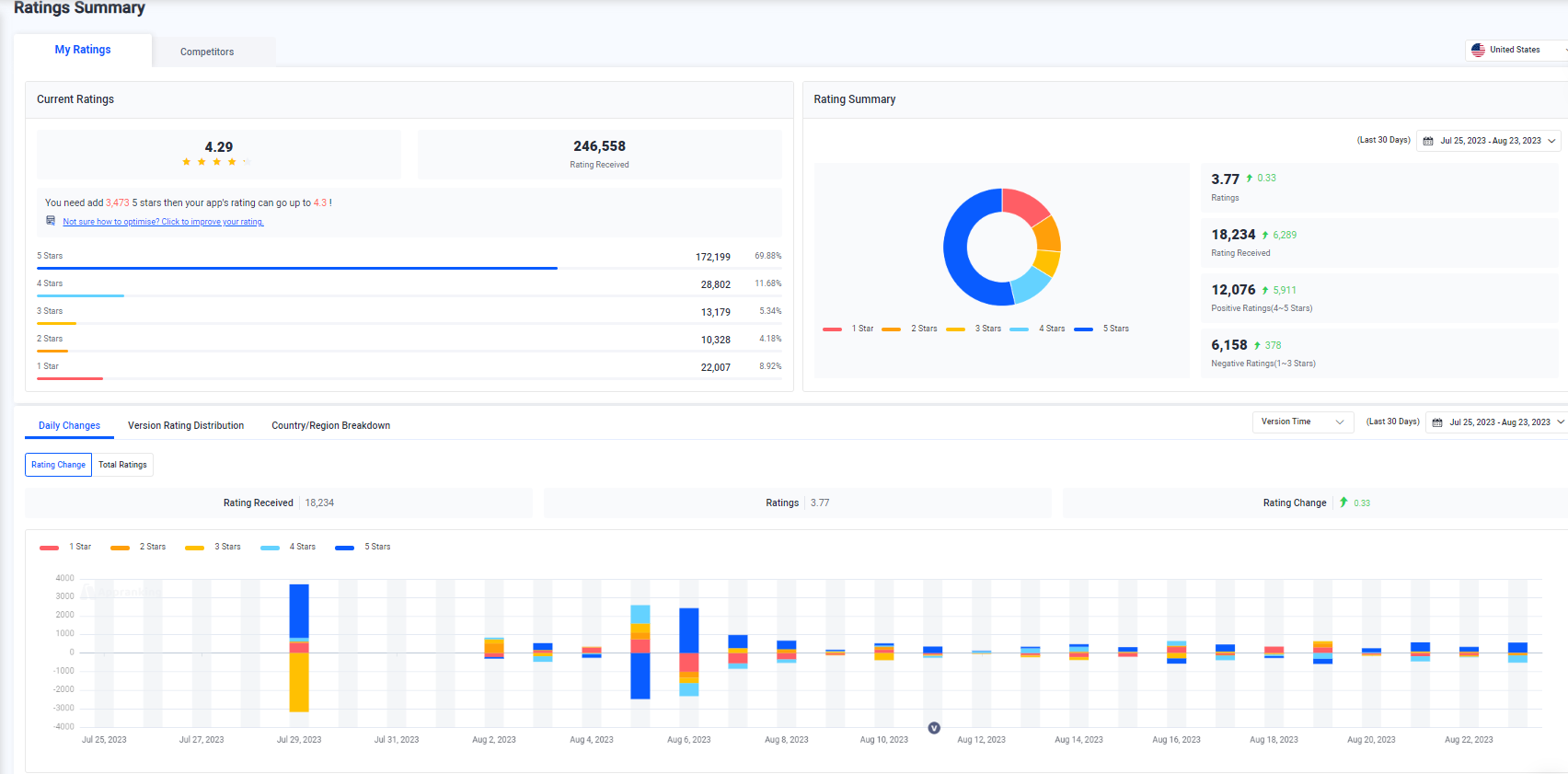Click the 18,234 Rating Received summary value

click(x=1233, y=235)
